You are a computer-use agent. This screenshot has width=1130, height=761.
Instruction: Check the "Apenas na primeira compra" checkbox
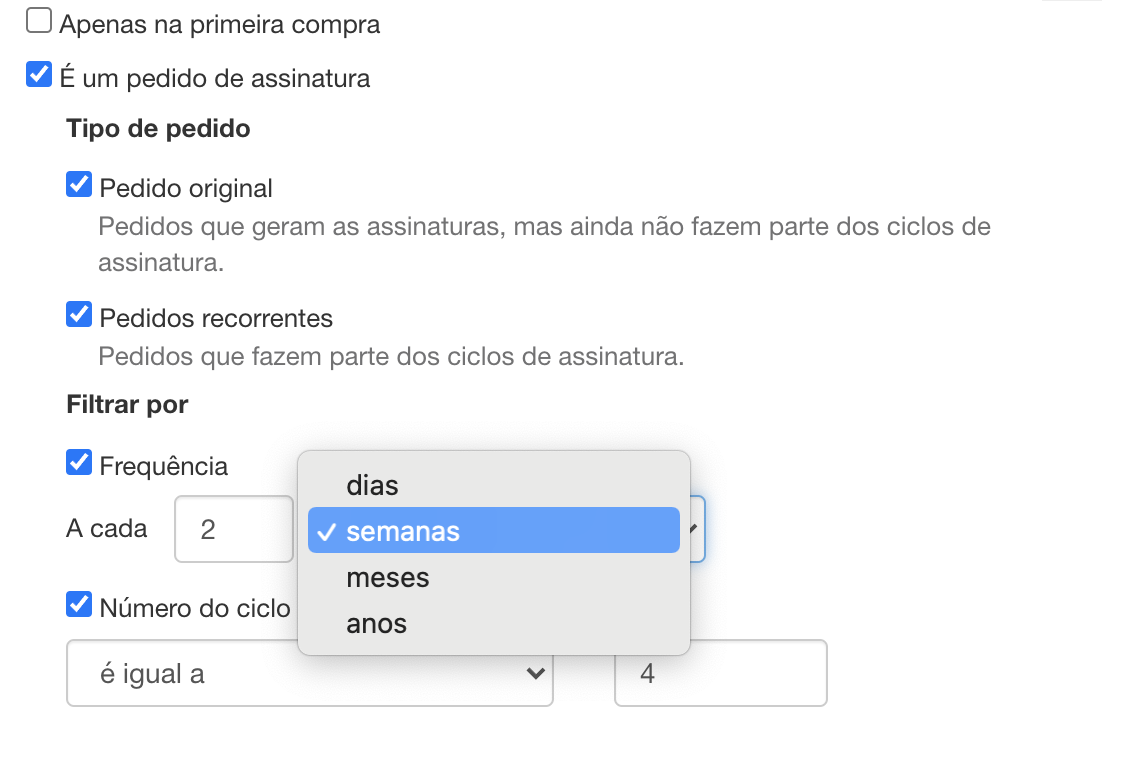38,17
